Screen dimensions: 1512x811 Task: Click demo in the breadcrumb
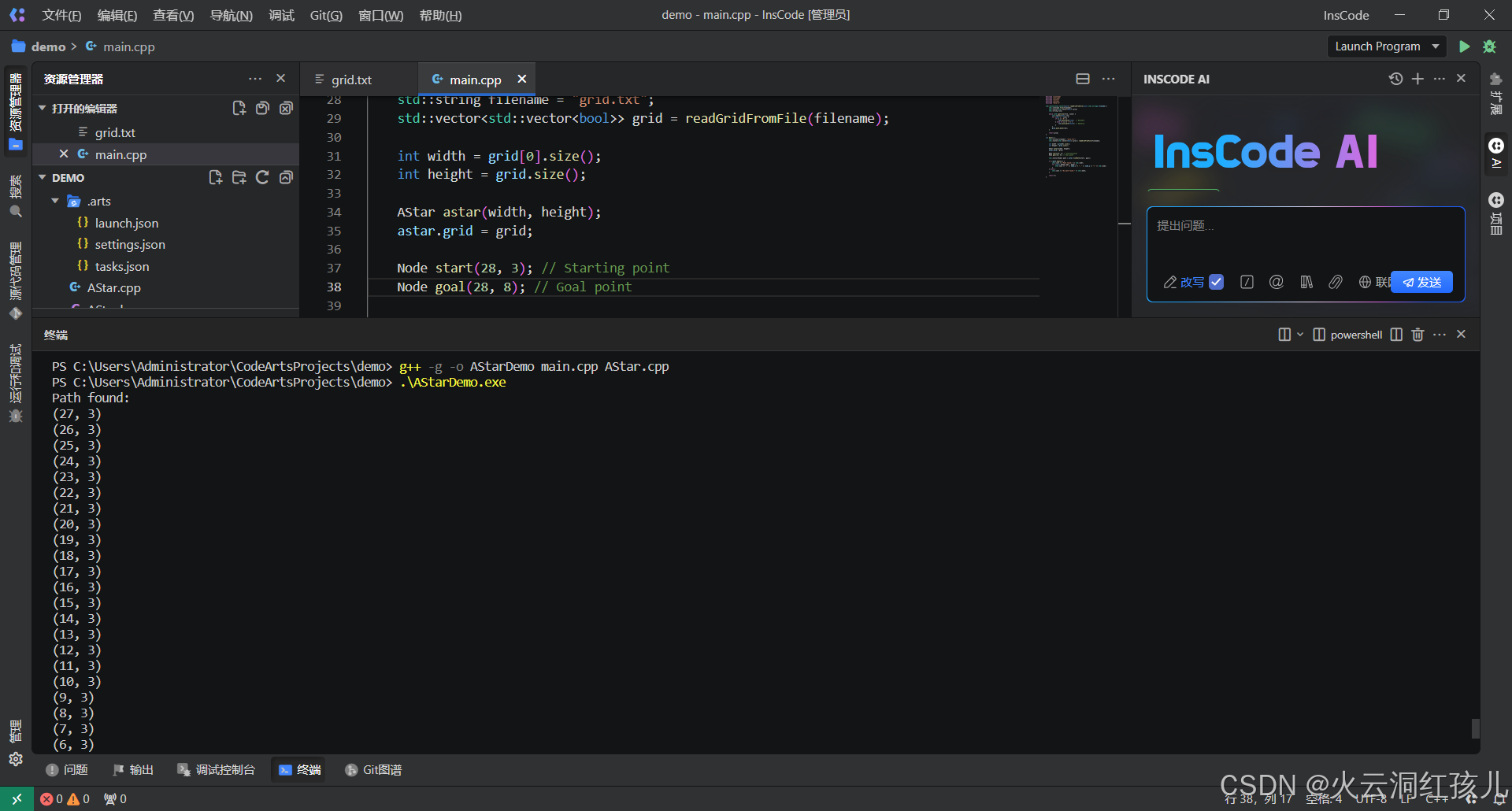[x=48, y=46]
